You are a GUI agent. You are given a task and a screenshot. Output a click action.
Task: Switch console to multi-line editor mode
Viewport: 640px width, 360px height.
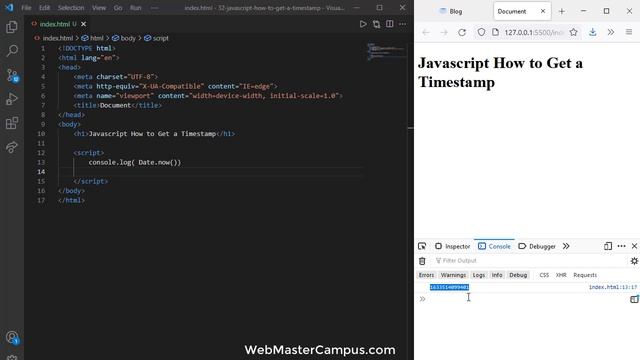pyautogui.click(x=634, y=299)
